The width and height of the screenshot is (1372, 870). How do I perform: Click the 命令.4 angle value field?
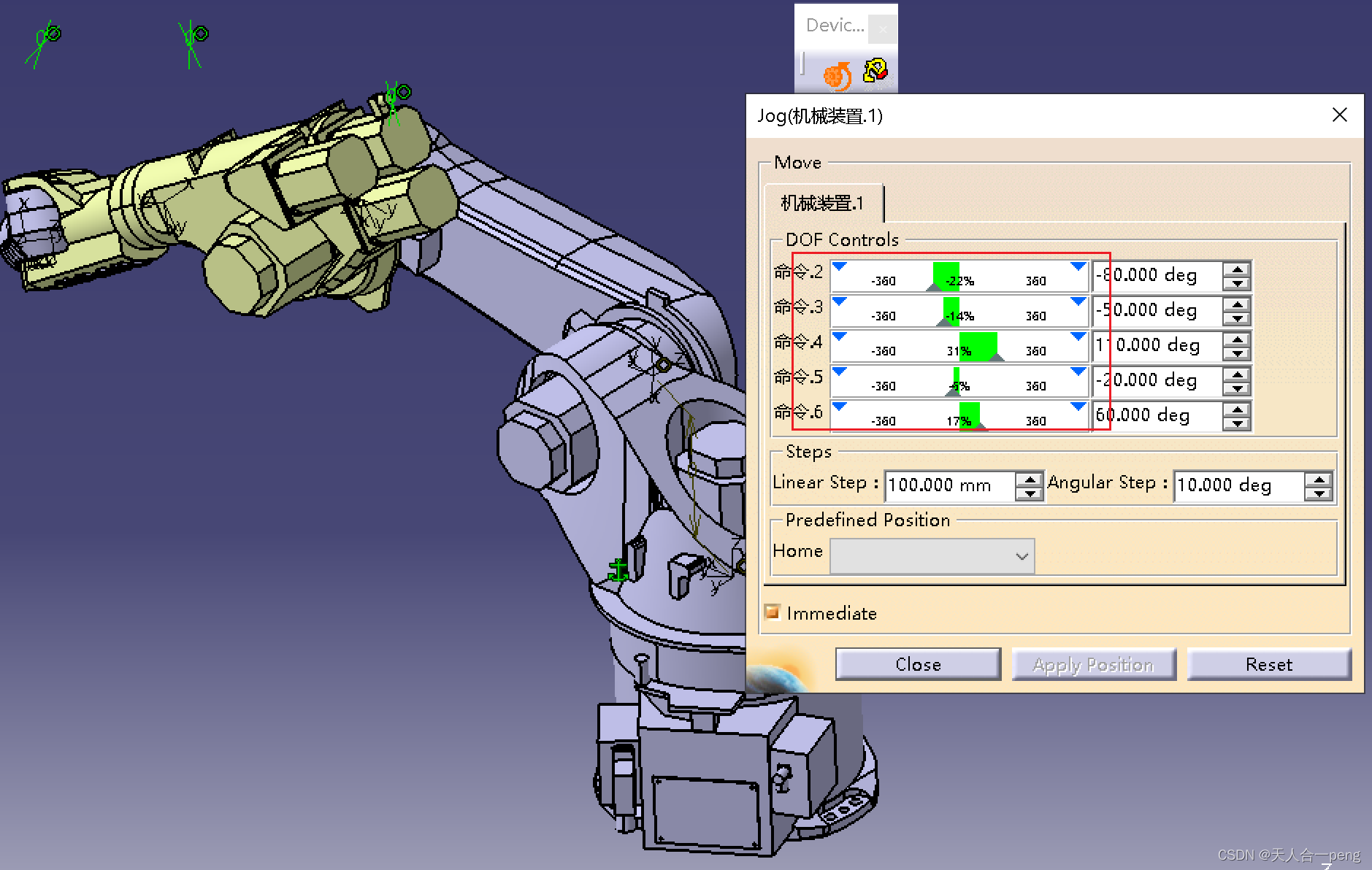(1157, 346)
